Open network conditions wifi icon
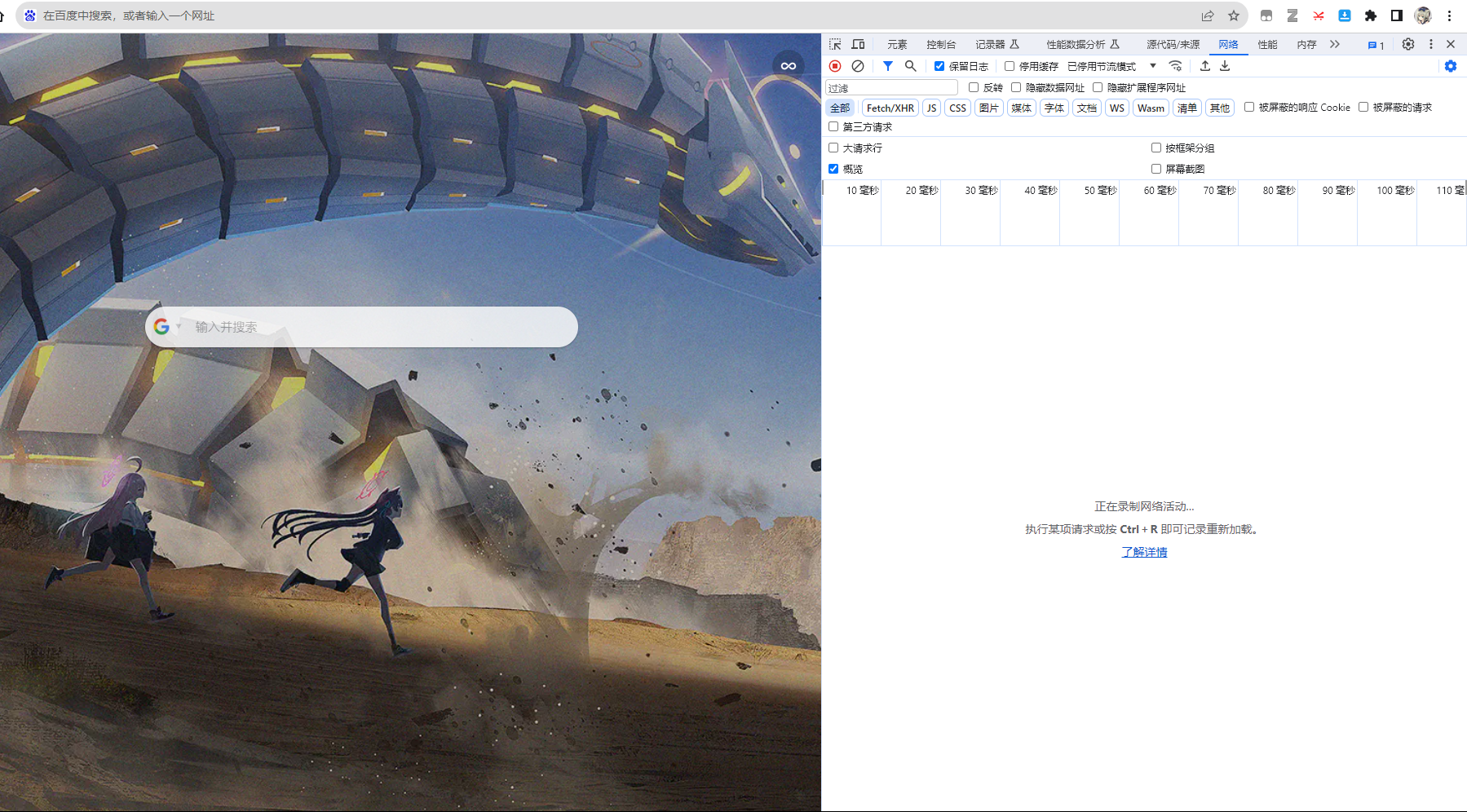 tap(1175, 66)
